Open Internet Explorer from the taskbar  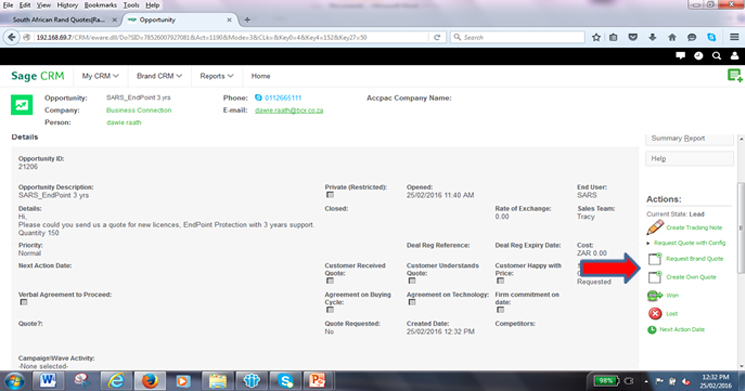point(116,381)
